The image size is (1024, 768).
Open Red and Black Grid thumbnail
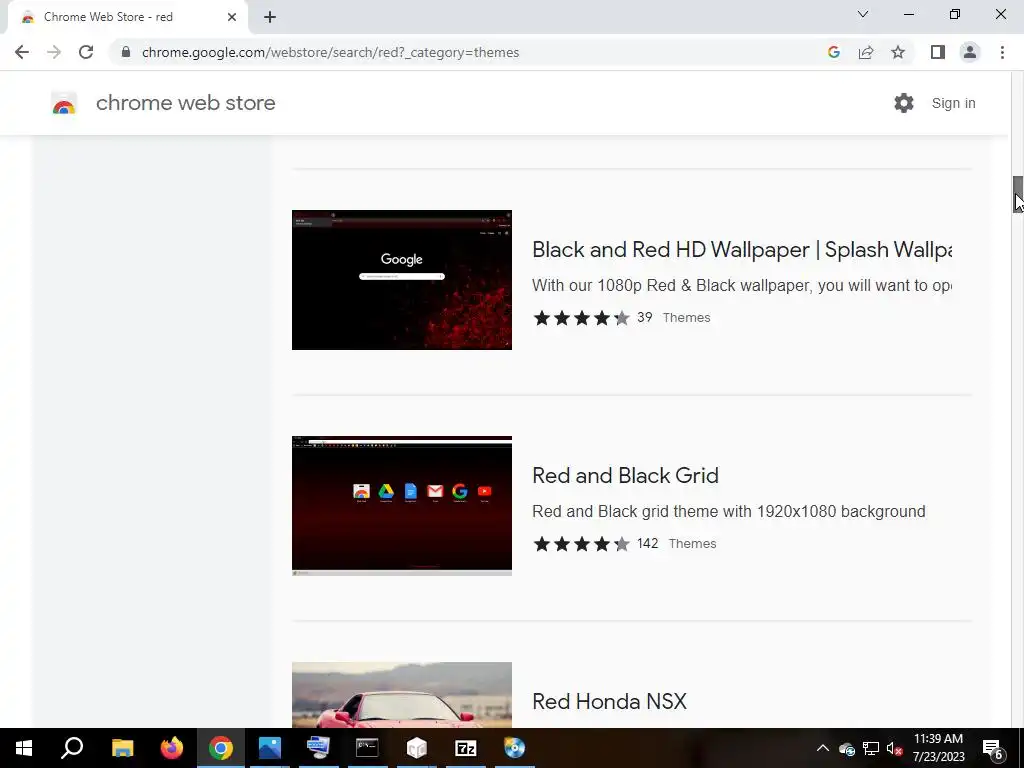coord(402,505)
